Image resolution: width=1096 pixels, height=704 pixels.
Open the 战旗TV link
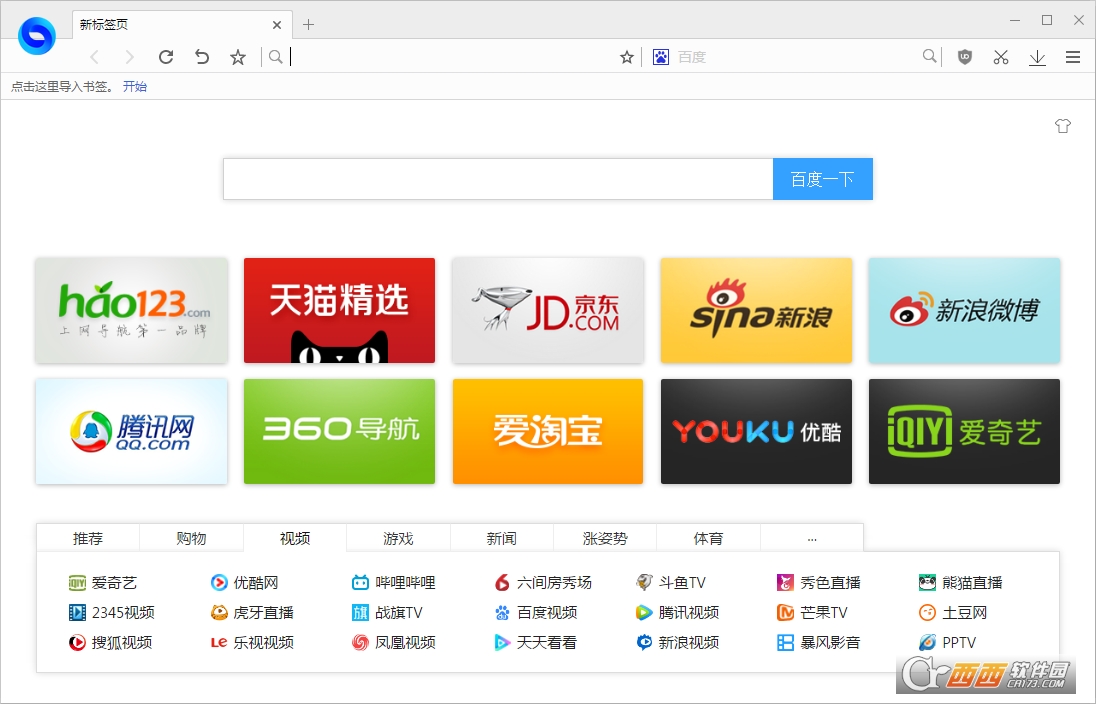click(x=387, y=612)
